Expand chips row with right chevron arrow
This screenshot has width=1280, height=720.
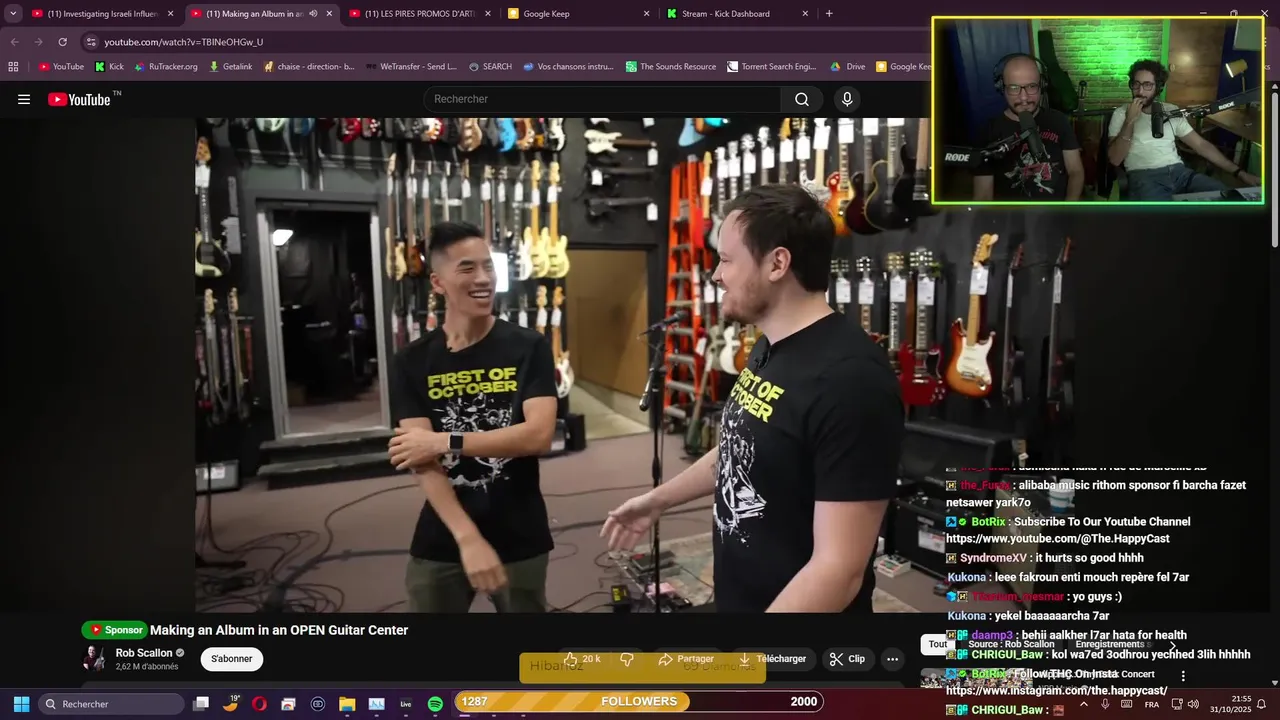(1173, 645)
